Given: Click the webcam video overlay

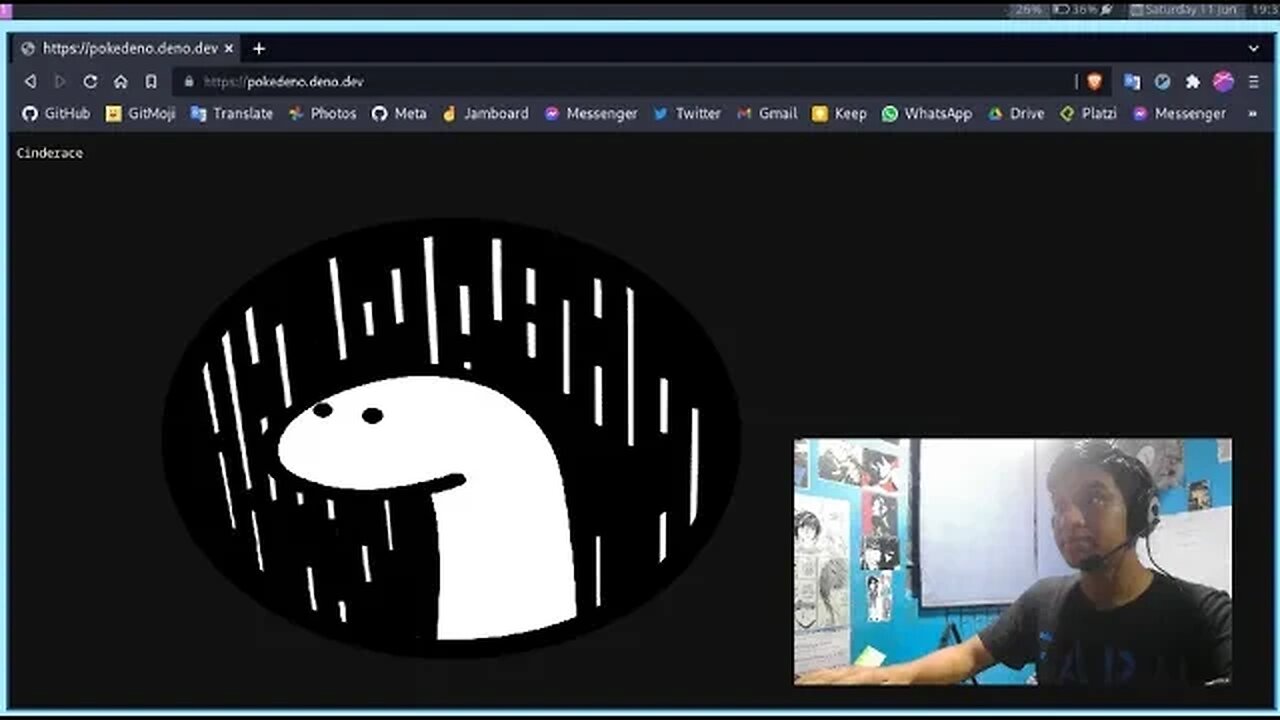Looking at the screenshot, I should tap(1013, 561).
